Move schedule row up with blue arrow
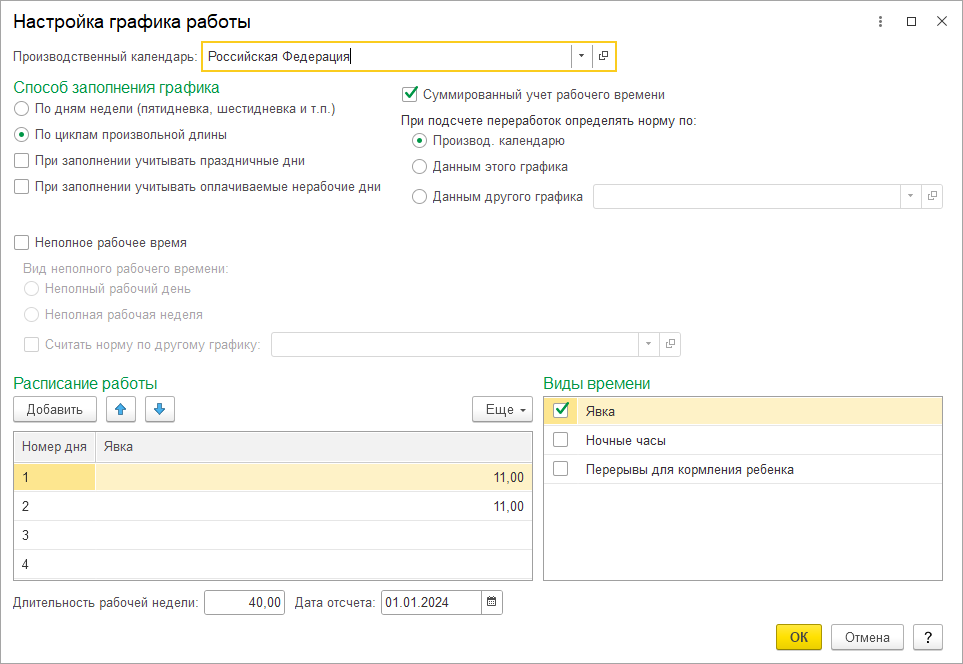 [120, 409]
